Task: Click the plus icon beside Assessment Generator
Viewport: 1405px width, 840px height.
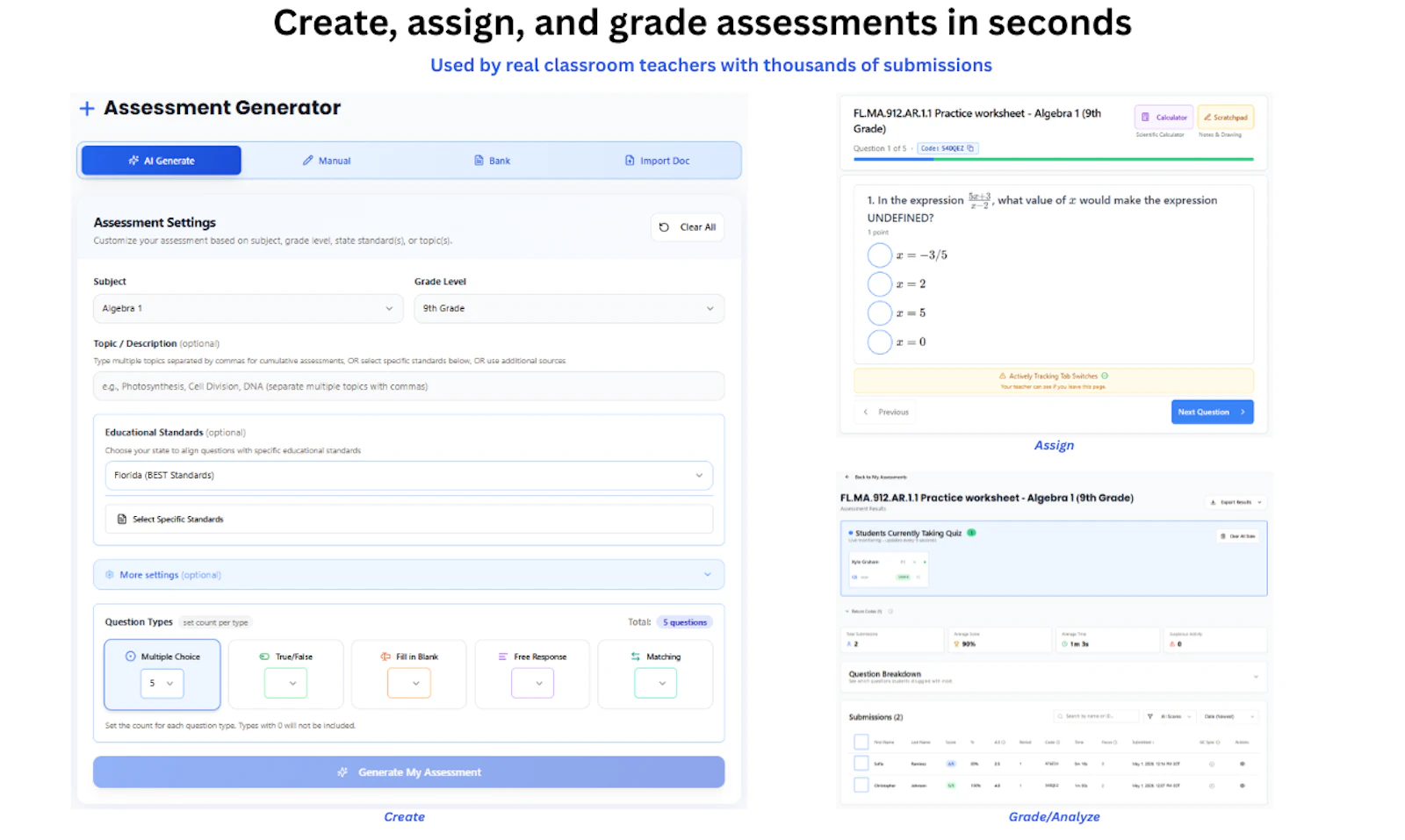Action: (x=87, y=109)
